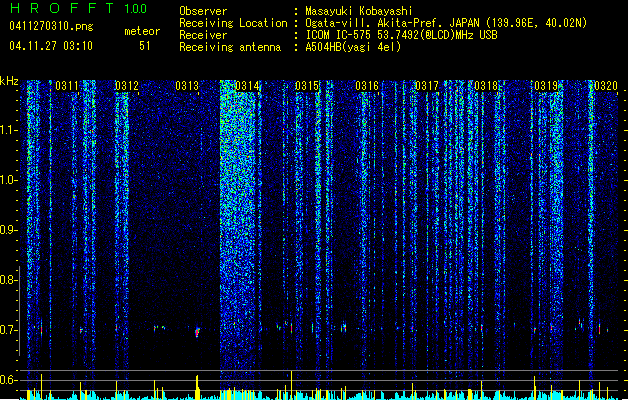Click the Receiver label
This screenshot has height=400, width=629.
click(203, 35)
